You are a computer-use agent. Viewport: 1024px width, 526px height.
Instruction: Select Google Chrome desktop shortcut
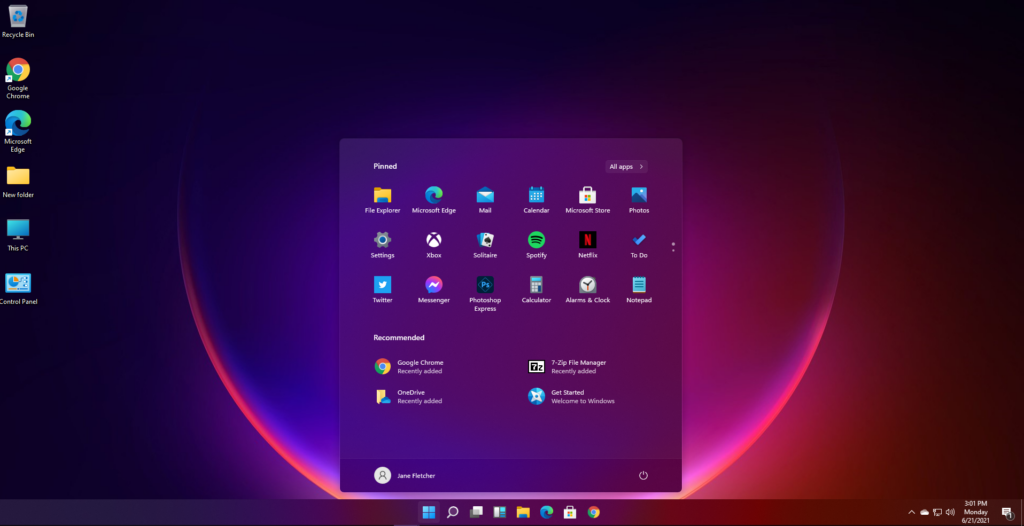[18, 79]
